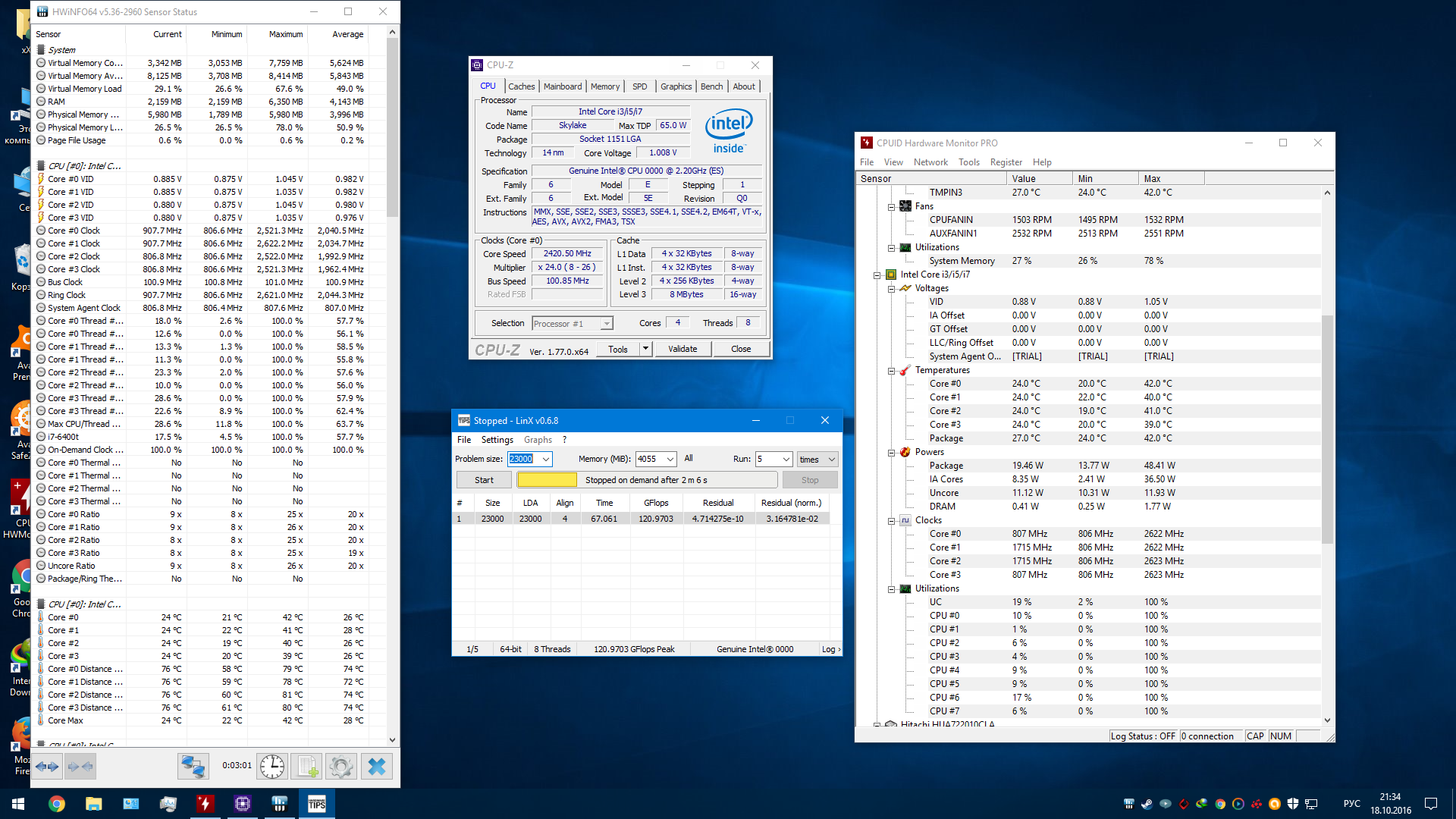Open Memory (MiB) dropdown in LinX
This screenshot has width=1456, height=819.
[670, 460]
